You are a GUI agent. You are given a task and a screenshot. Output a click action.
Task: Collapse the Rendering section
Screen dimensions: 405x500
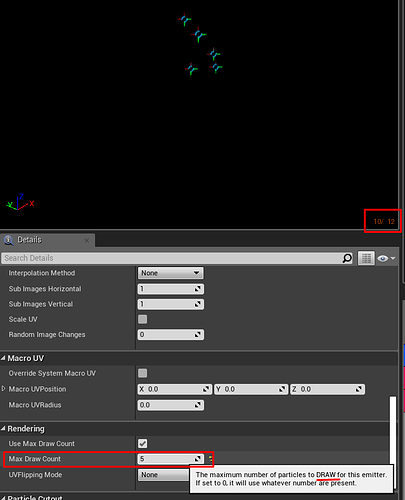coord(3,429)
